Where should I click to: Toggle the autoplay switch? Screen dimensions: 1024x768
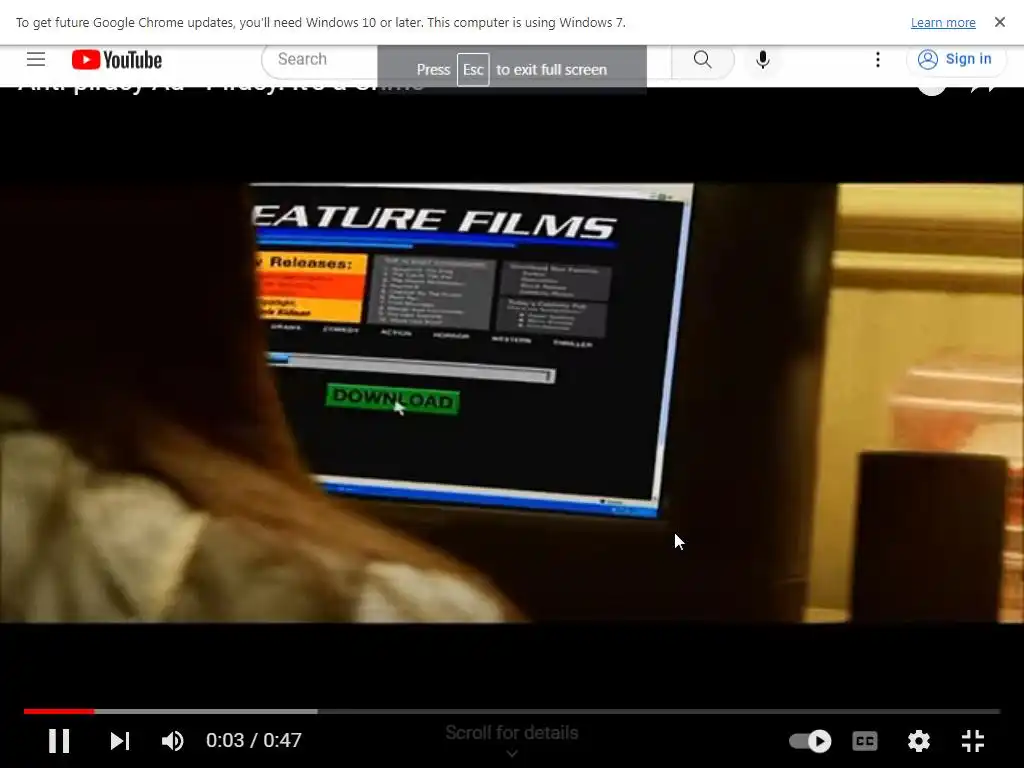pyautogui.click(x=810, y=741)
